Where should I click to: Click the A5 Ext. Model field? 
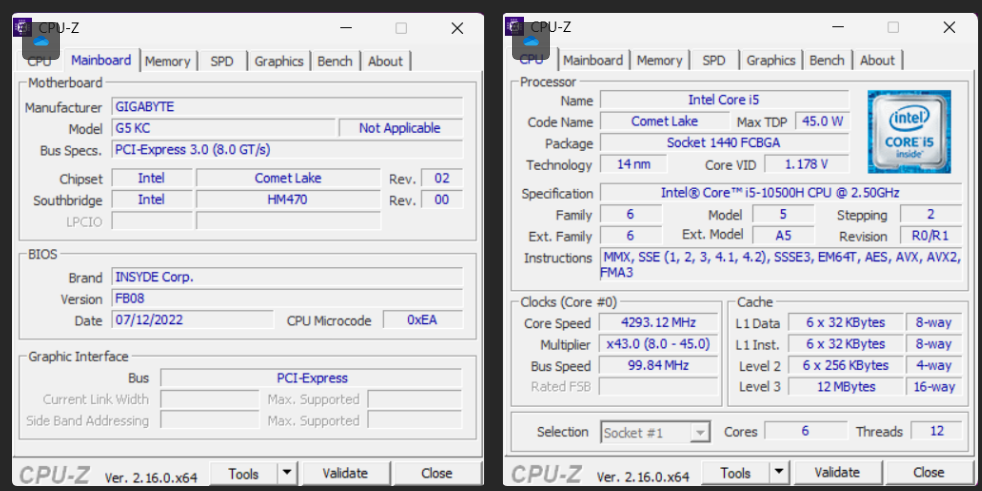pyautogui.click(x=783, y=235)
